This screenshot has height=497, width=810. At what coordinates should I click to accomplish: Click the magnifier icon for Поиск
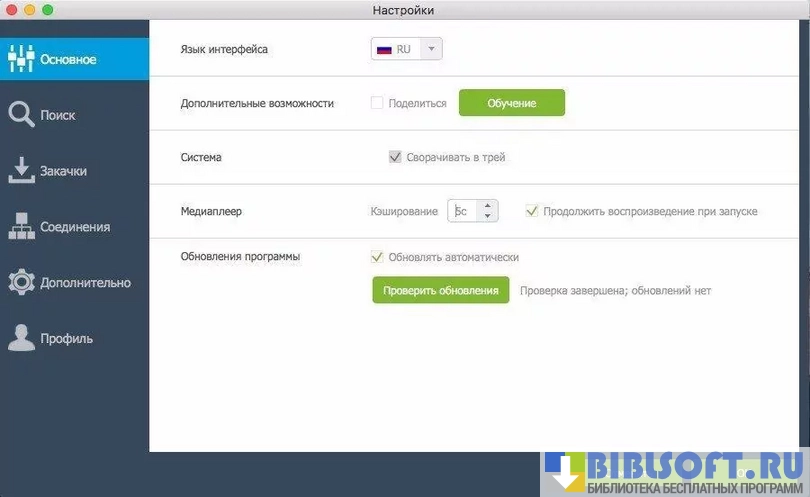pos(21,115)
